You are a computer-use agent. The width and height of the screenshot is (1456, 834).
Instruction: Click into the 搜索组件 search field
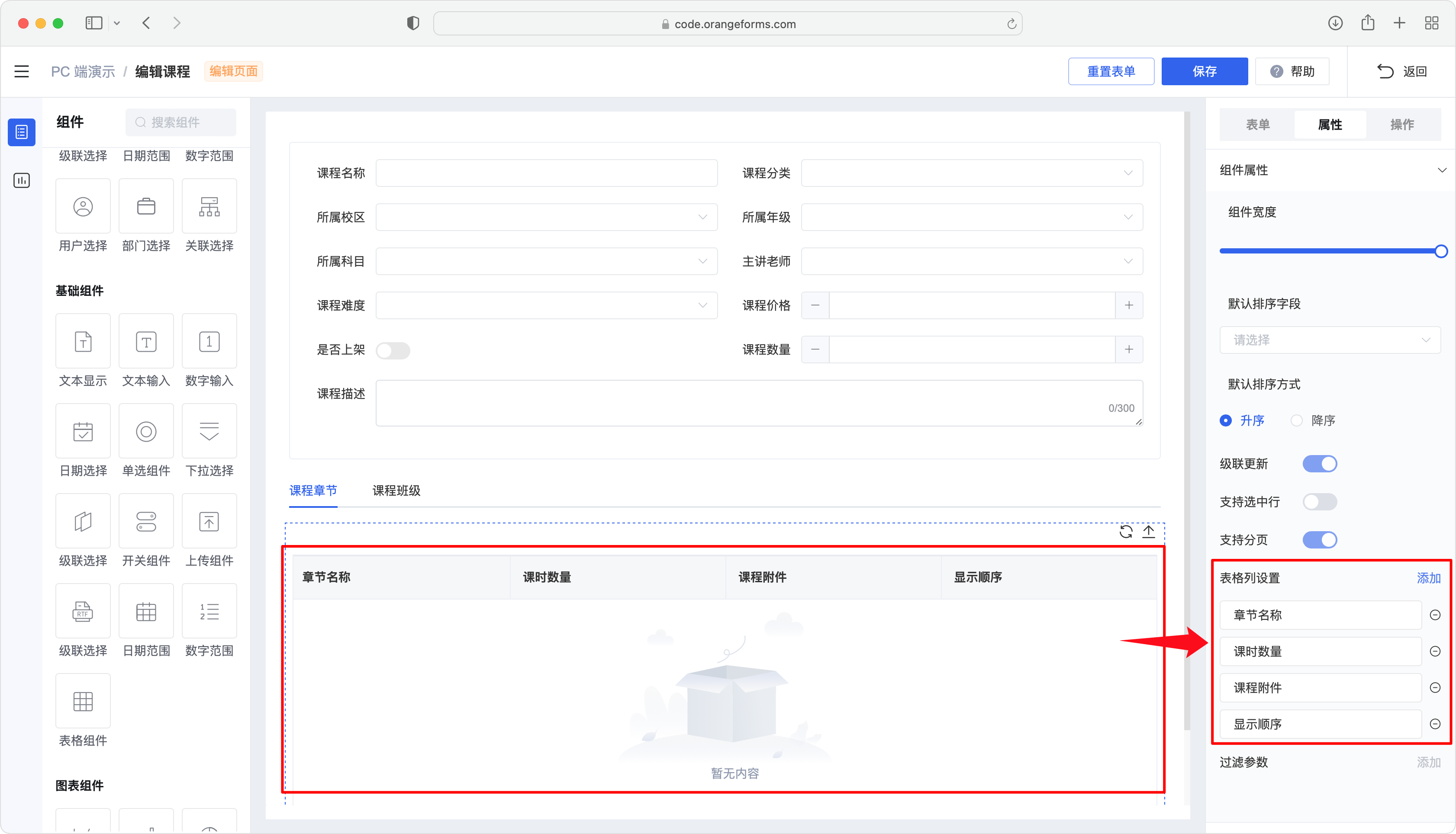[x=181, y=122]
